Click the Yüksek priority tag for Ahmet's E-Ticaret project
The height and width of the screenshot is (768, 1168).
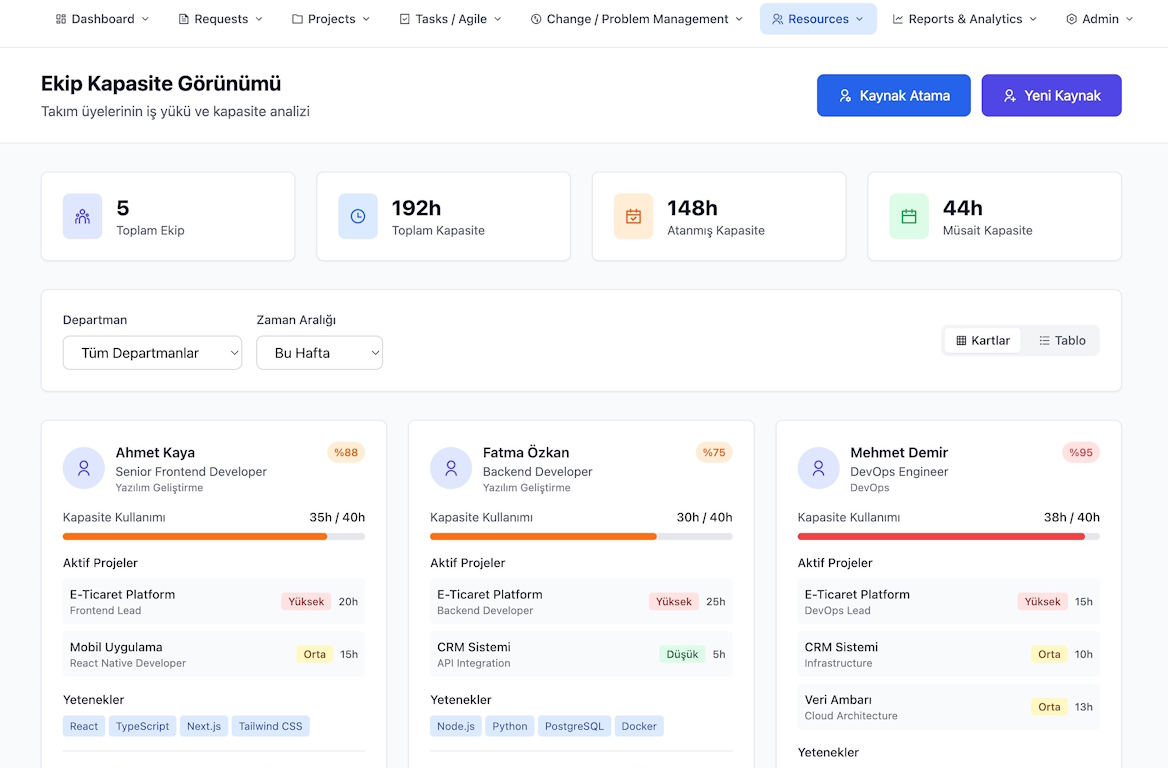tap(306, 602)
